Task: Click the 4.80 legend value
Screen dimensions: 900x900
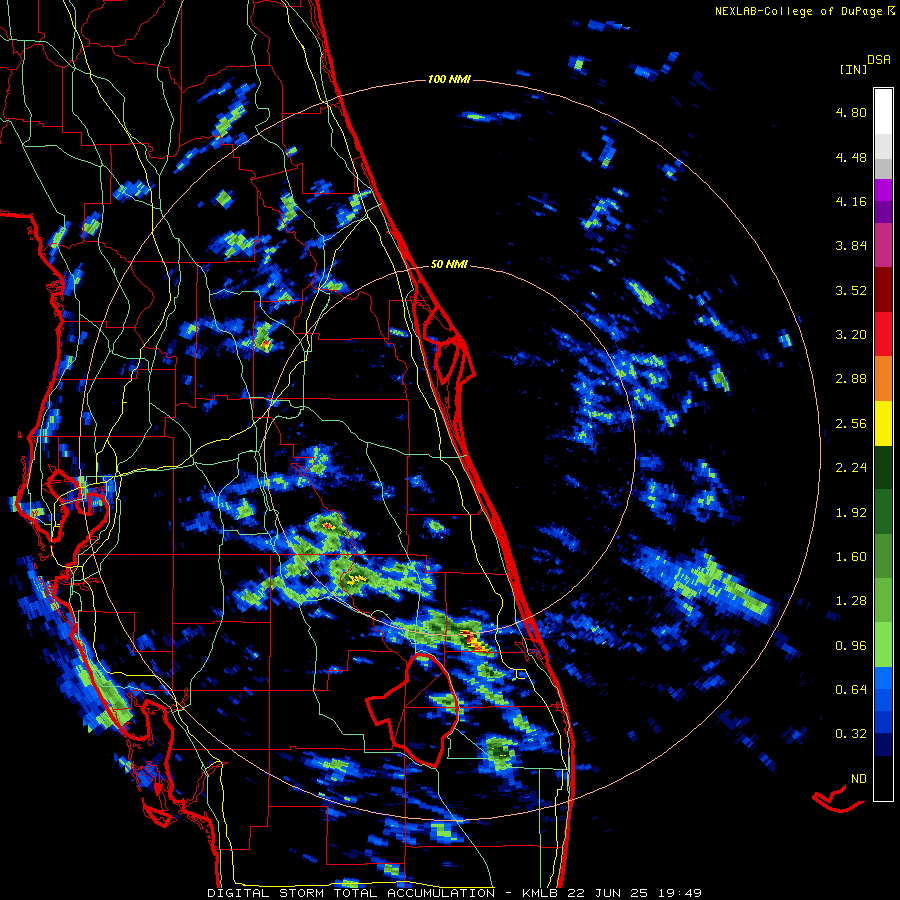Action: pos(851,112)
